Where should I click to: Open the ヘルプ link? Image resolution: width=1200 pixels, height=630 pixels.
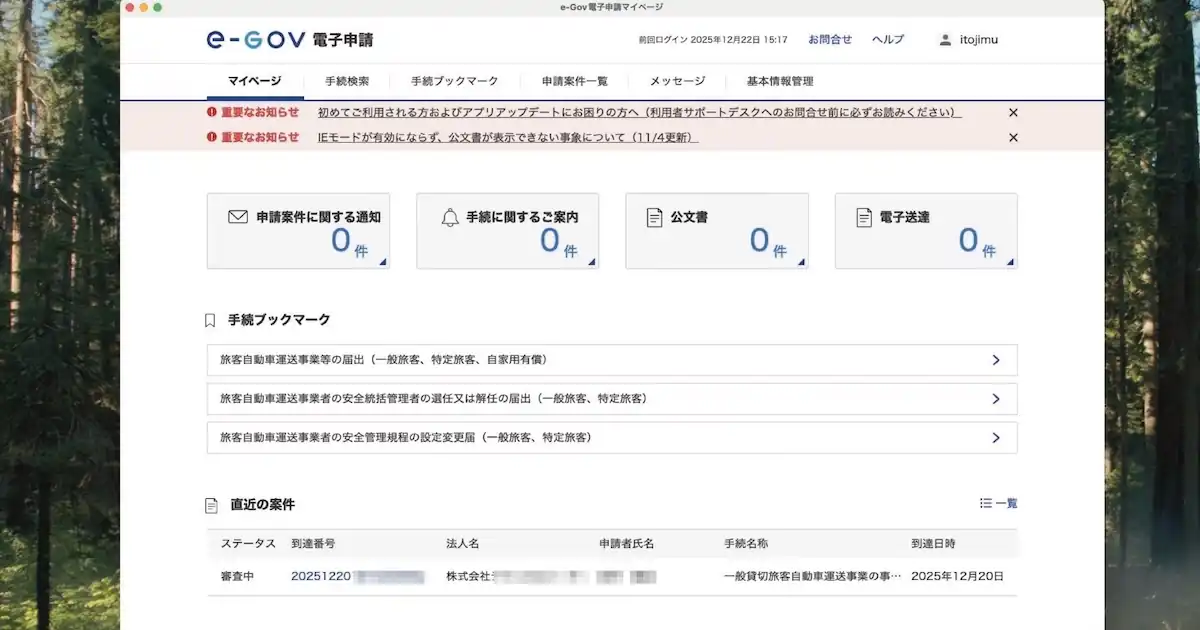click(x=887, y=40)
